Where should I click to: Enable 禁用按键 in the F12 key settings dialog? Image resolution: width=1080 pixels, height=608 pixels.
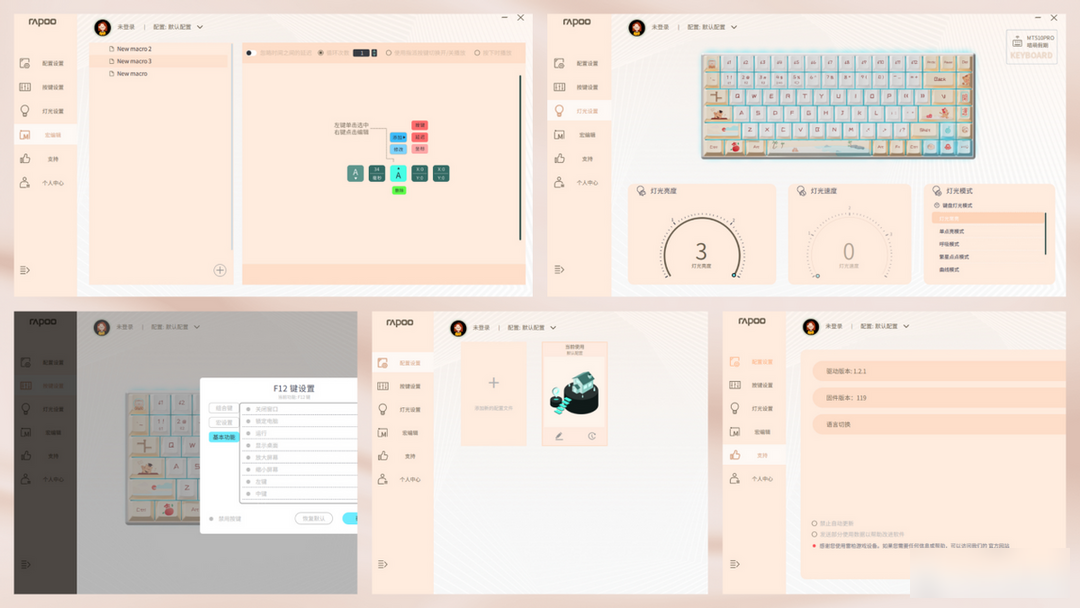click(211, 518)
